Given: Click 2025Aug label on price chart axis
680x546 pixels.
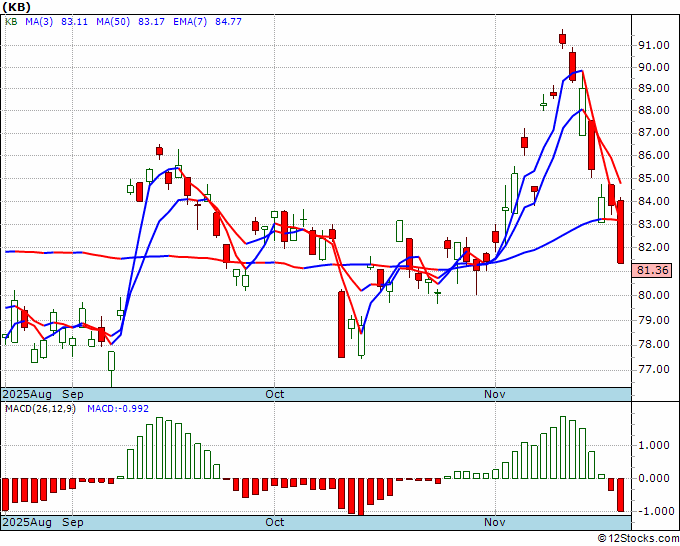Looking at the screenshot, I should click(x=27, y=395).
